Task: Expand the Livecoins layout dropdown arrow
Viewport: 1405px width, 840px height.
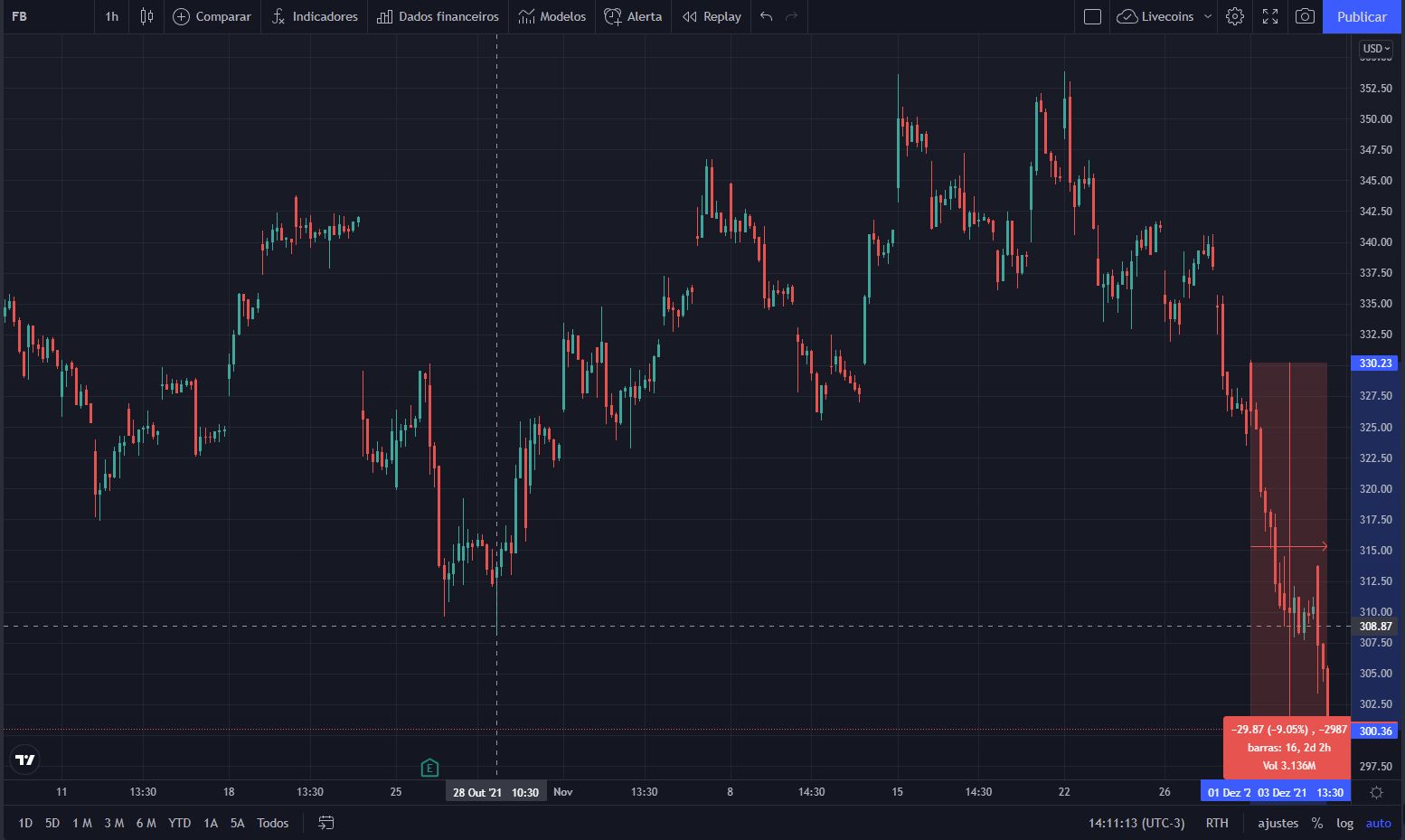Action: (1208, 16)
